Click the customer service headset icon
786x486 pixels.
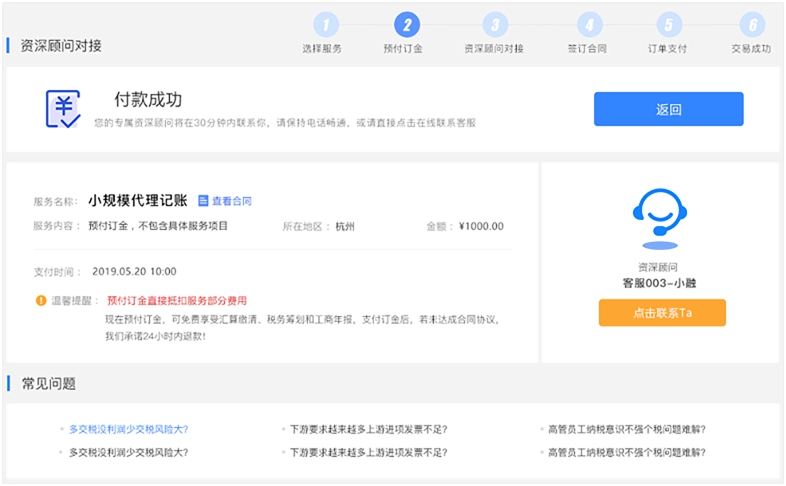pos(660,217)
